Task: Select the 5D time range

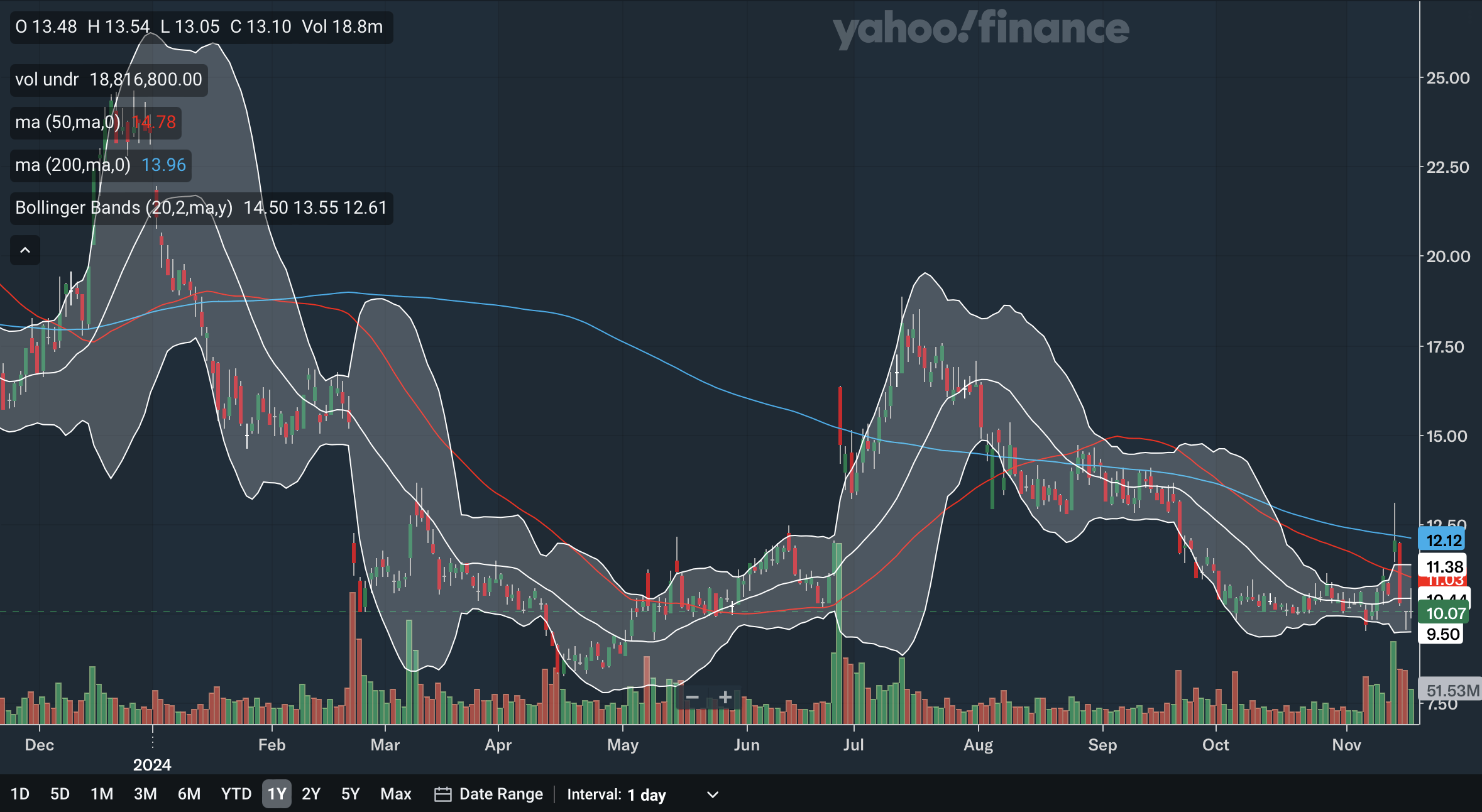Action: coord(60,794)
